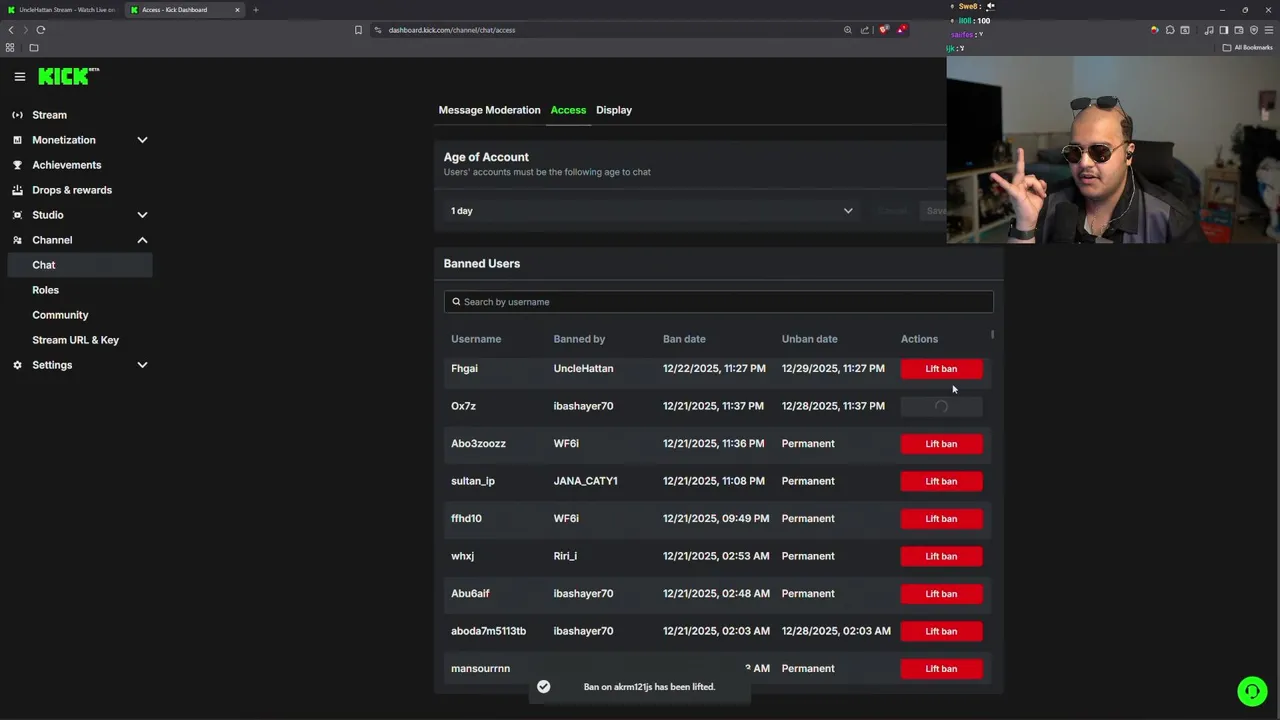Click the Achievements trophy icon
This screenshot has height=720, width=1280.
pos(17,165)
